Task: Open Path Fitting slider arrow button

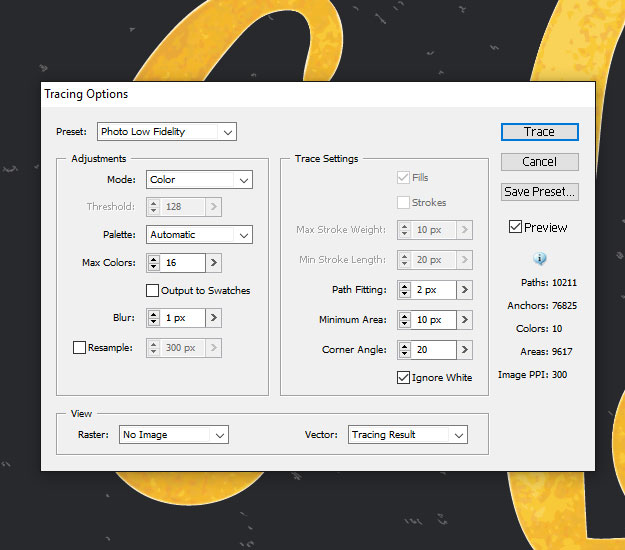Action: tap(465, 290)
